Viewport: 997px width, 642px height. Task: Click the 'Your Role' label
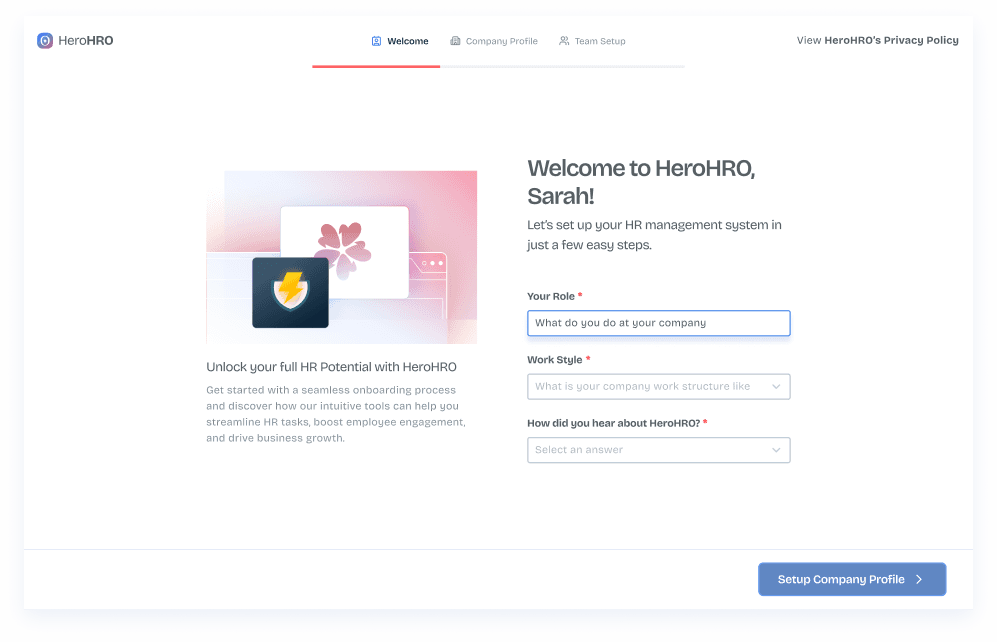pos(551,296)
